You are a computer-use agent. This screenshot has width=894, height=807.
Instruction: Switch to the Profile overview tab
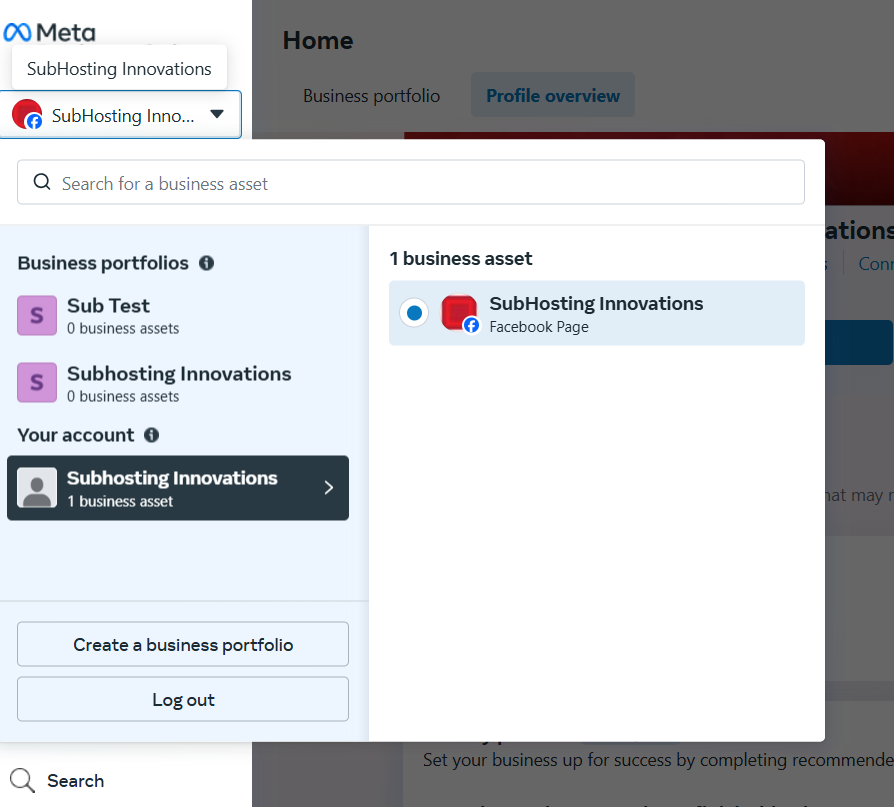(552, 95)
